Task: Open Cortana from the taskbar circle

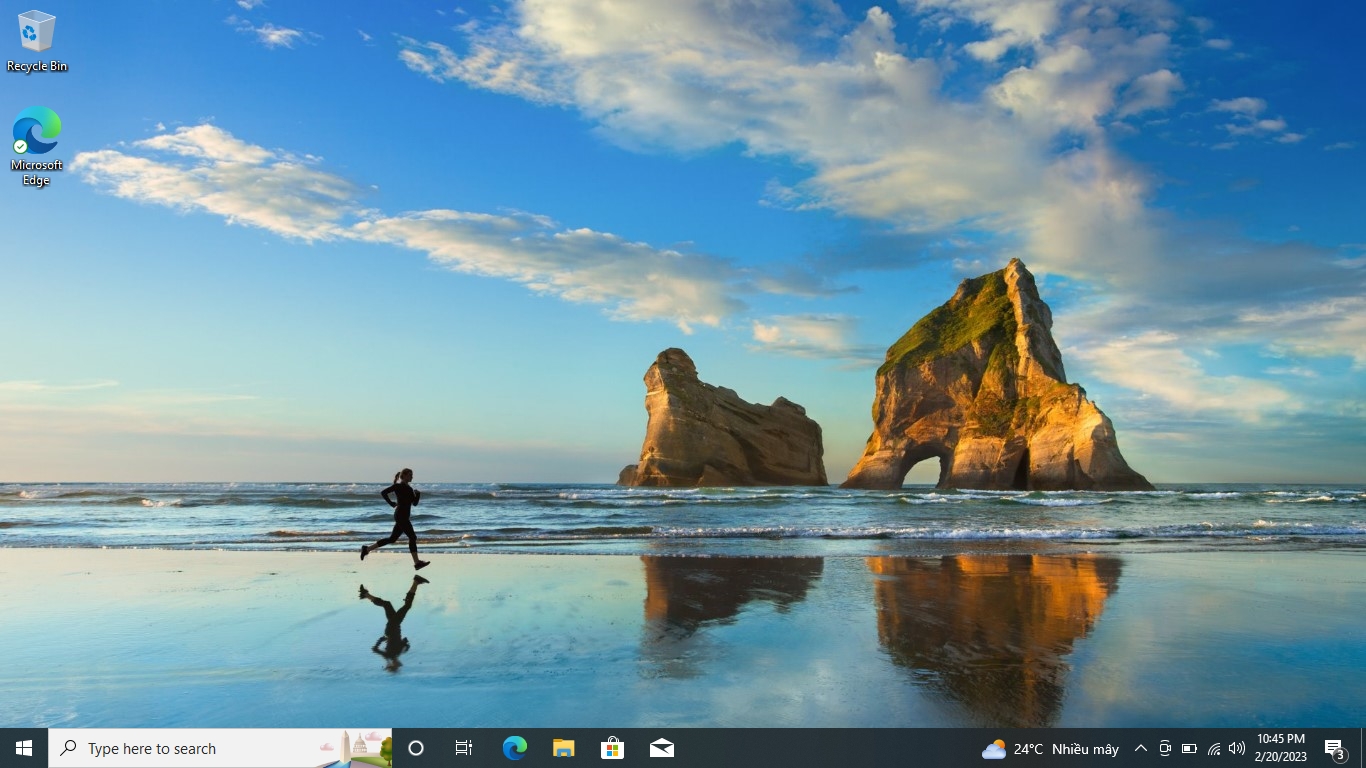Action: [416, 748]
